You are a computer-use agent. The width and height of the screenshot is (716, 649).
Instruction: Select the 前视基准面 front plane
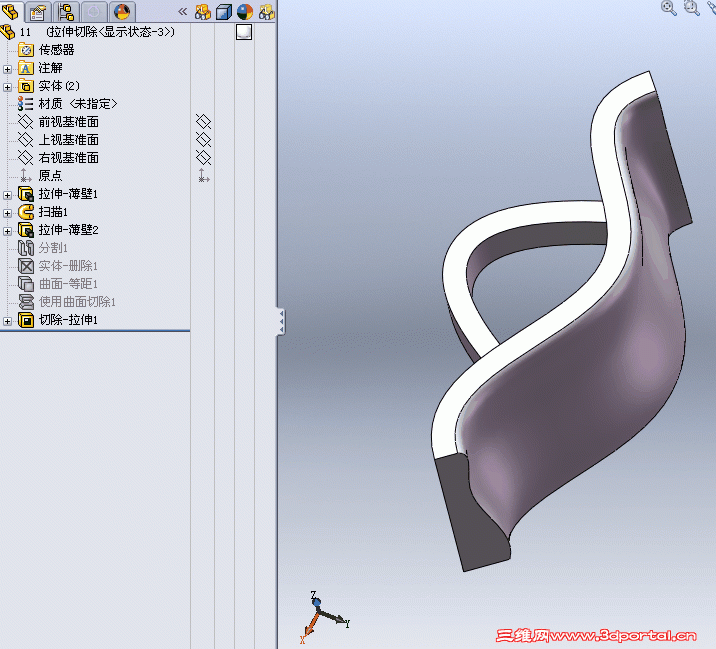(58, 121)
